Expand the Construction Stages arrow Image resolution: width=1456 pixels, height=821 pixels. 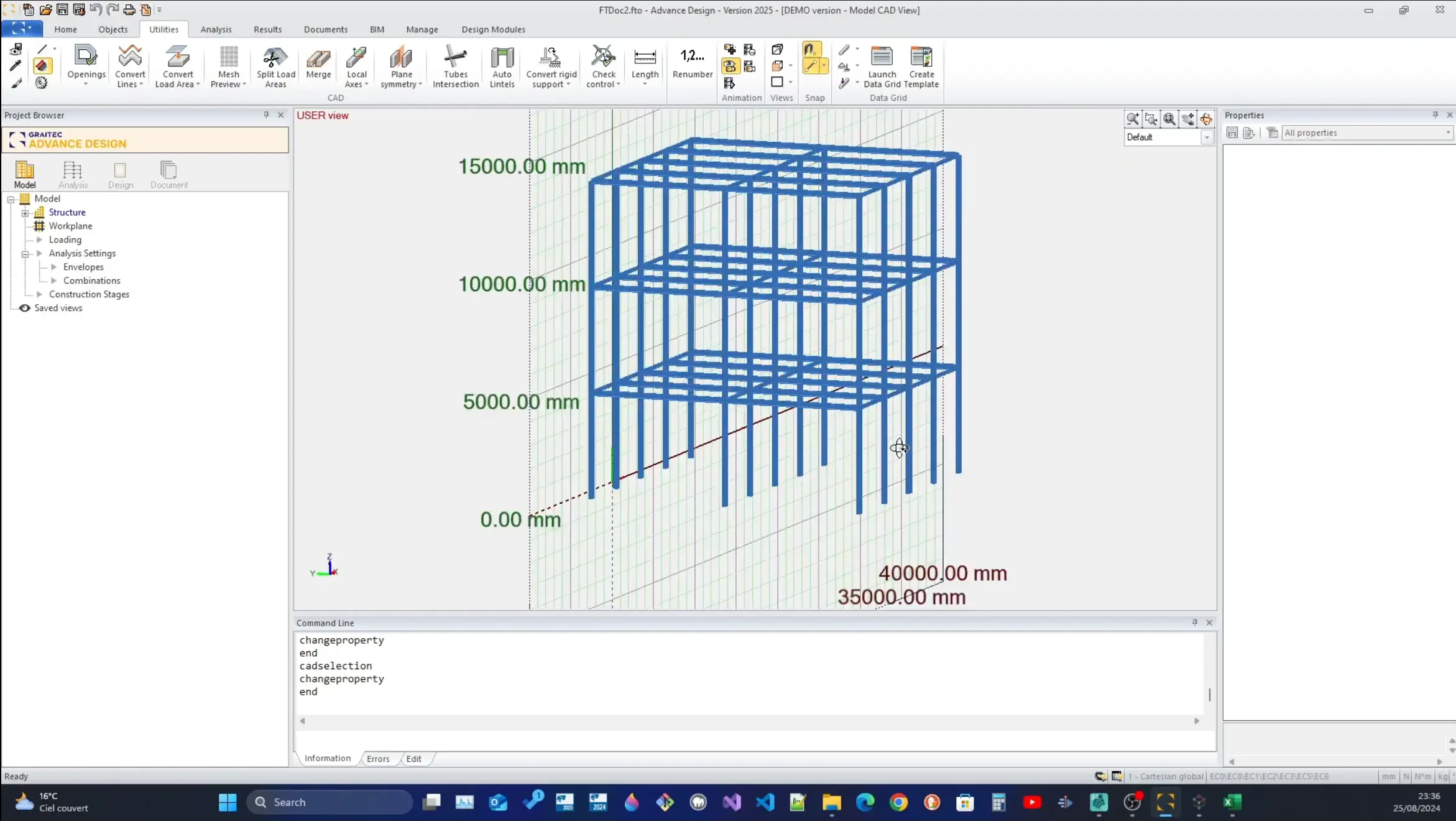[x=40, y=294]
